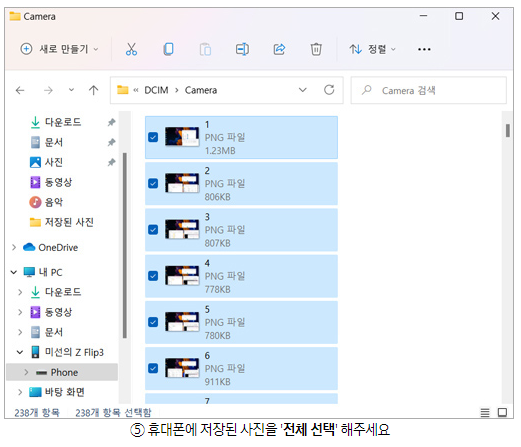
Task: Go back with the left arrow
Action: 20,90
